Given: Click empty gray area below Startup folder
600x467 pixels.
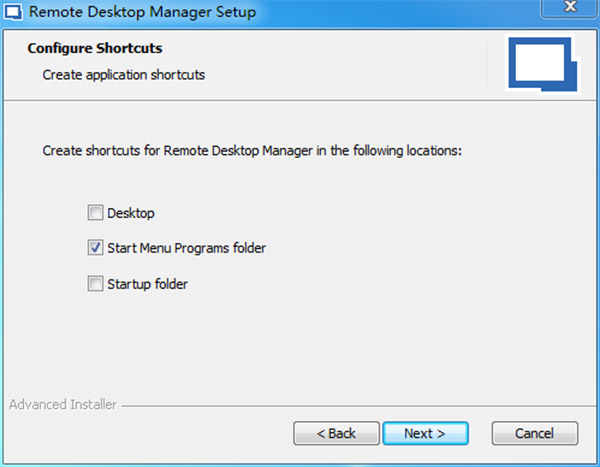Looking at the screenshot, I should coord(300,345).
